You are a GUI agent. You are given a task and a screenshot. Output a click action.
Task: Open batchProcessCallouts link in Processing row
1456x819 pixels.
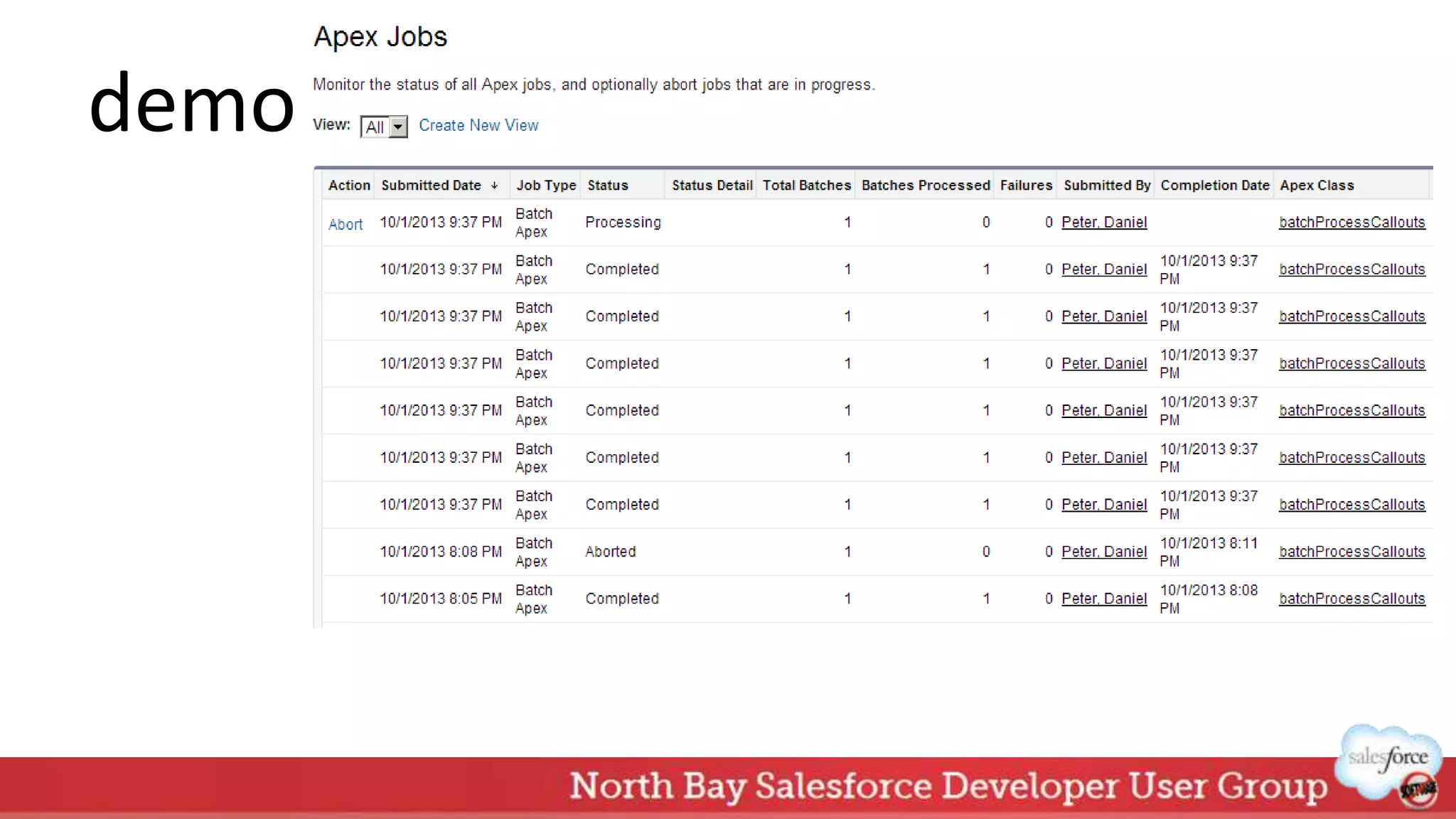(x=1351, y=223)
